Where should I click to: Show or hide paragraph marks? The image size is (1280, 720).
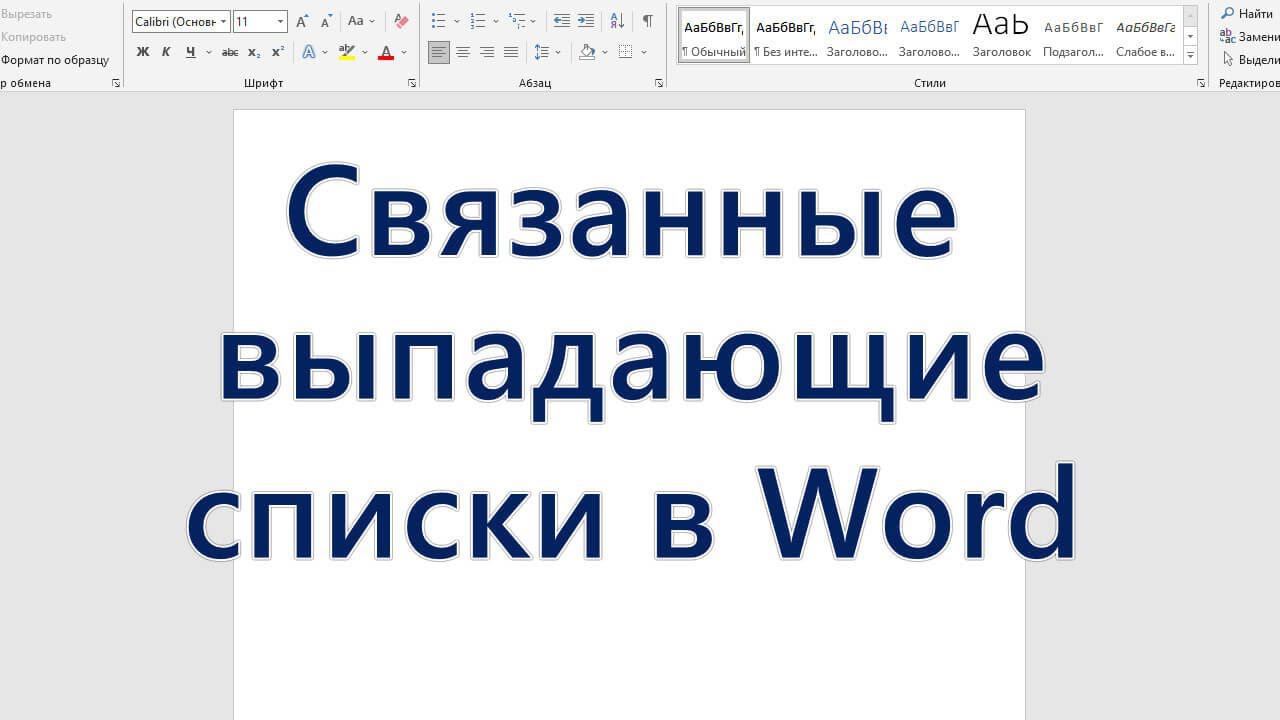pyautogui.click(x=648, y=21)
